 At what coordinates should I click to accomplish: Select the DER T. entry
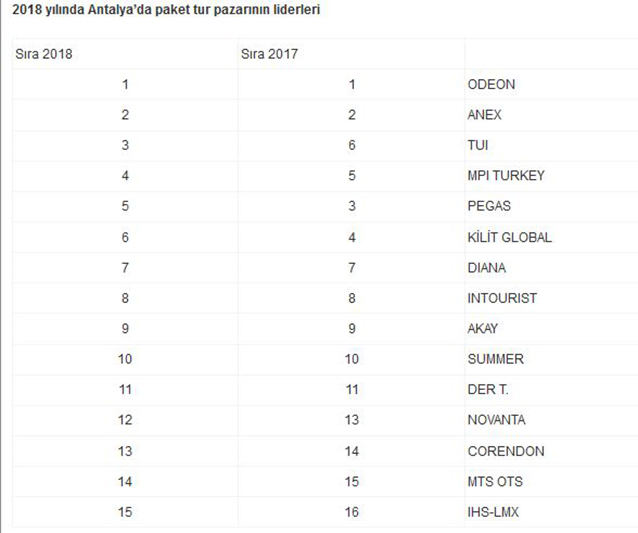coord(488,389)
